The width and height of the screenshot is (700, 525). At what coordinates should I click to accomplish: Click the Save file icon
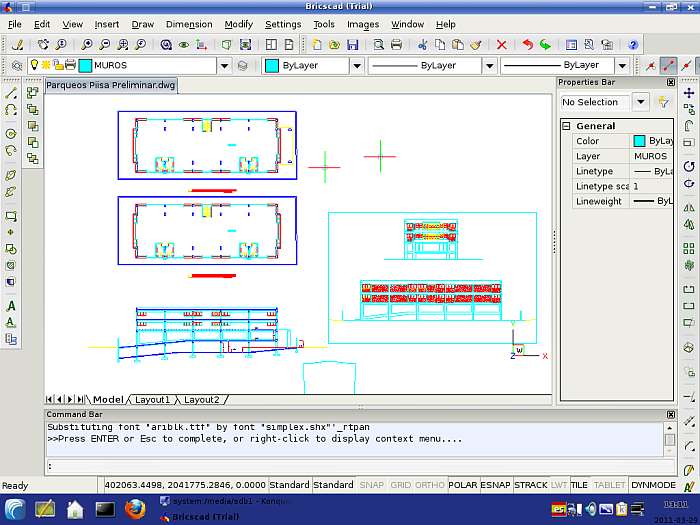pos(352,45)
